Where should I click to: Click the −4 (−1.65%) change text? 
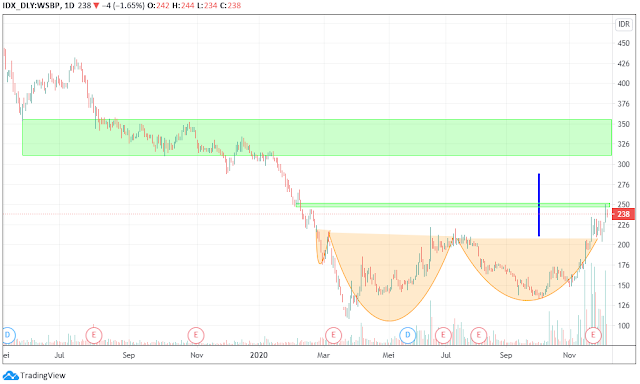[123, 6]
